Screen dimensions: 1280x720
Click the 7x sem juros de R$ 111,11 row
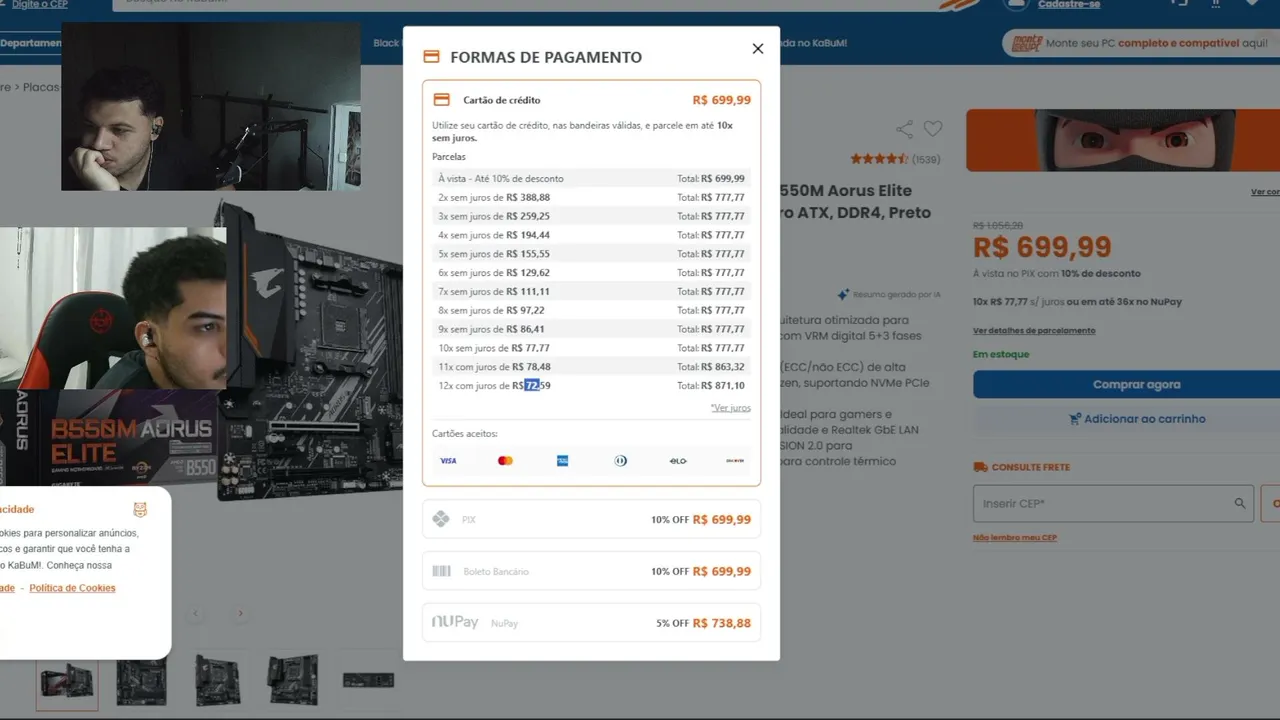[x=592, y=292]
